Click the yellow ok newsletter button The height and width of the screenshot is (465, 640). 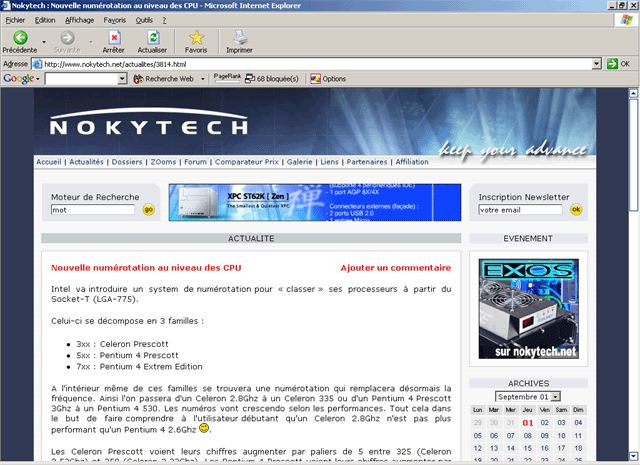(576, 209)
